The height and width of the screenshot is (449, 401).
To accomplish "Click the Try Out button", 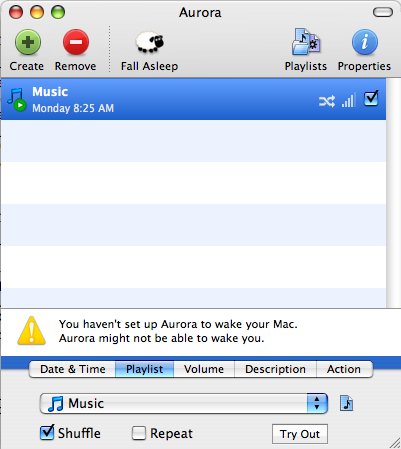I will (x=300, y=434).
